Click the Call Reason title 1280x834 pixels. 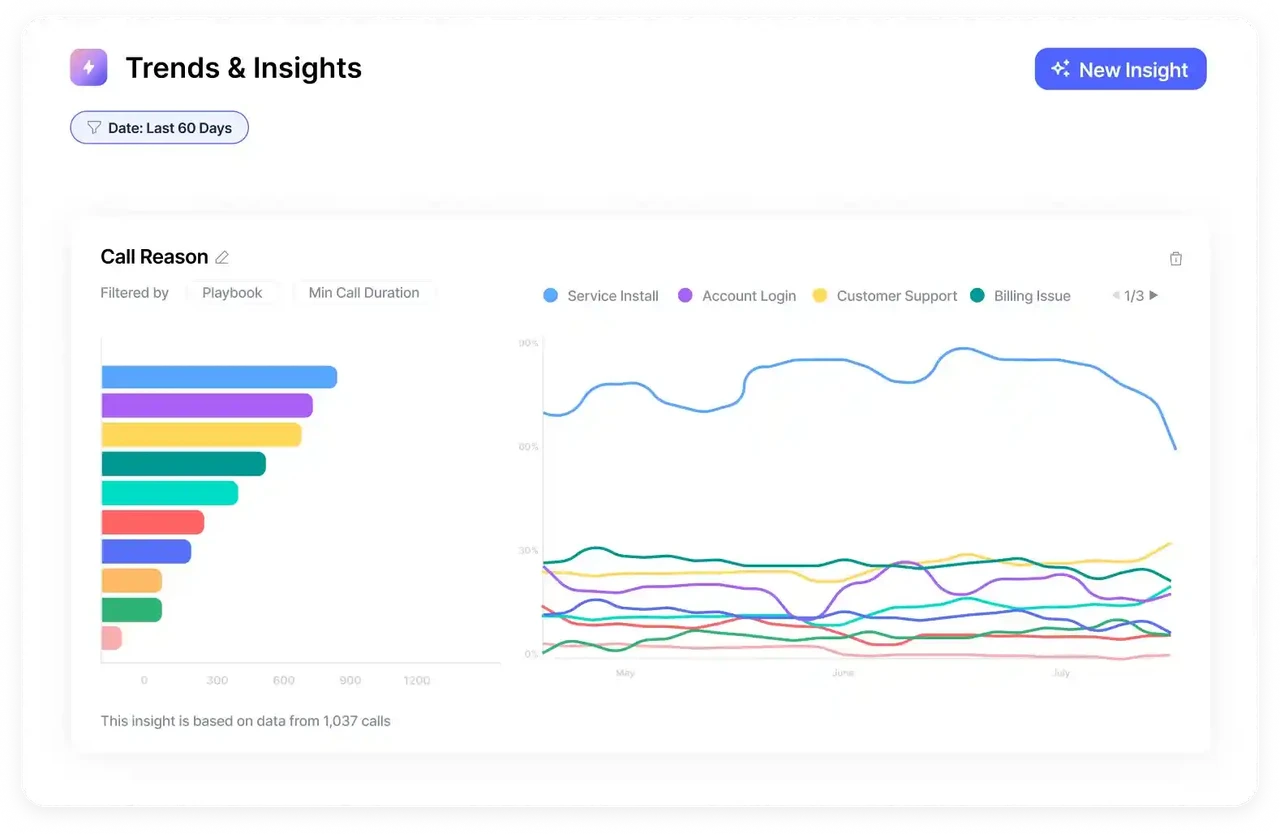click(154, 257)
